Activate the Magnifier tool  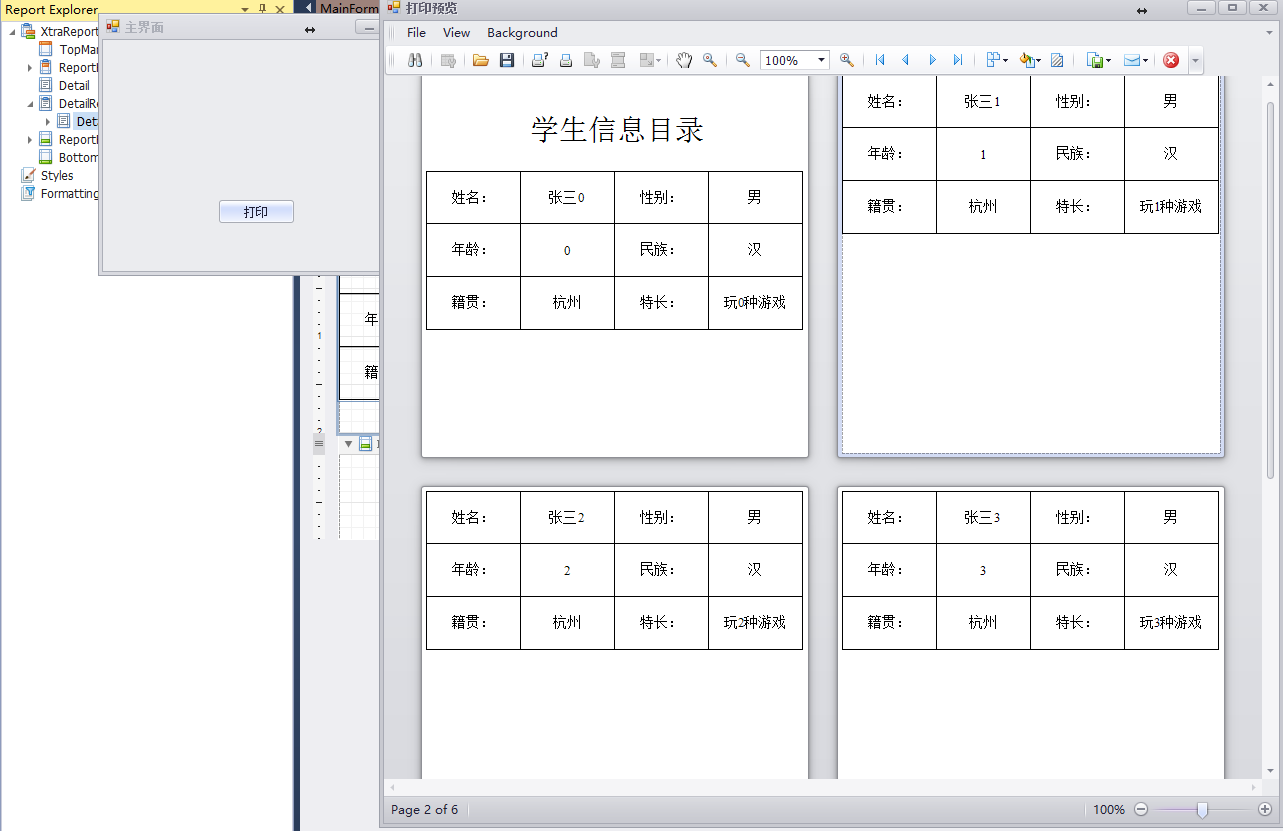point(710,60)
